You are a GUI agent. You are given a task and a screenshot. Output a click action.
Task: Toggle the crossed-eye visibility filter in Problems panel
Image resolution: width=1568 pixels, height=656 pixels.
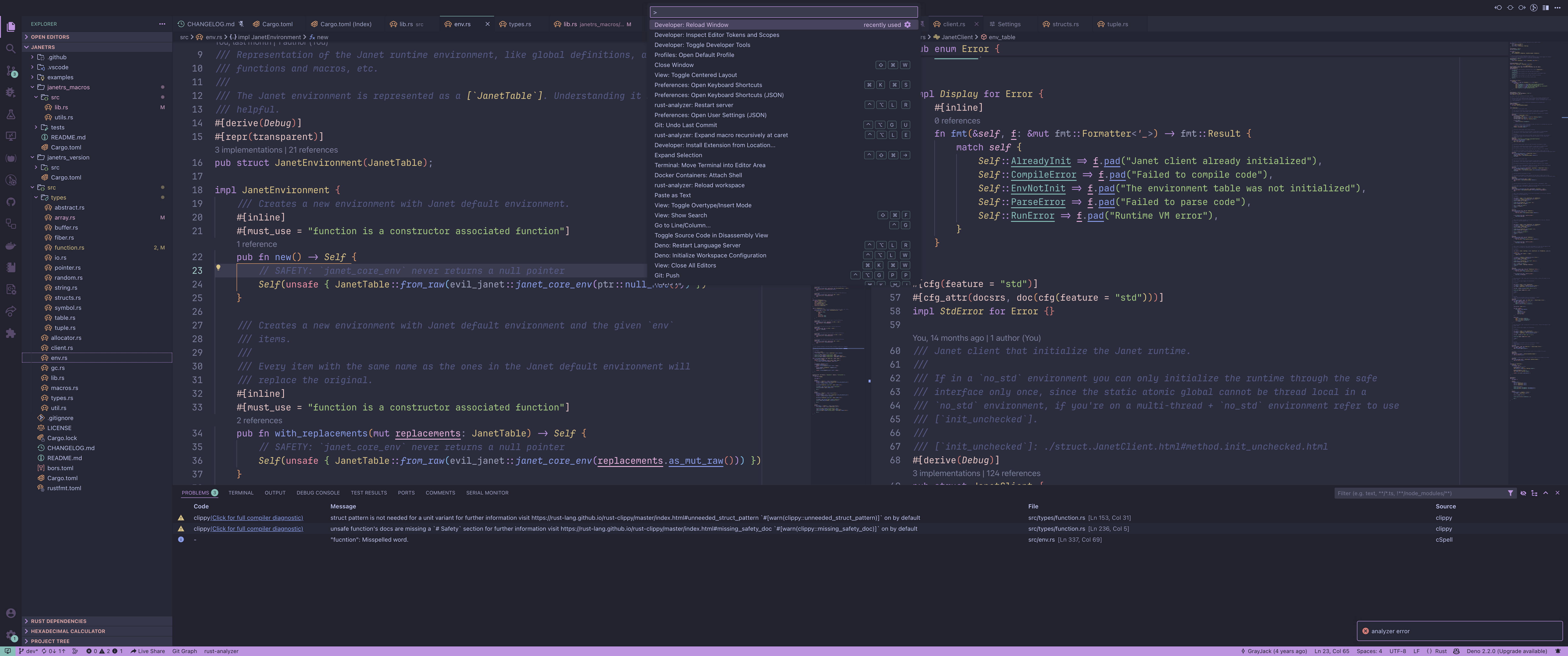click(x=1523, y=493)
